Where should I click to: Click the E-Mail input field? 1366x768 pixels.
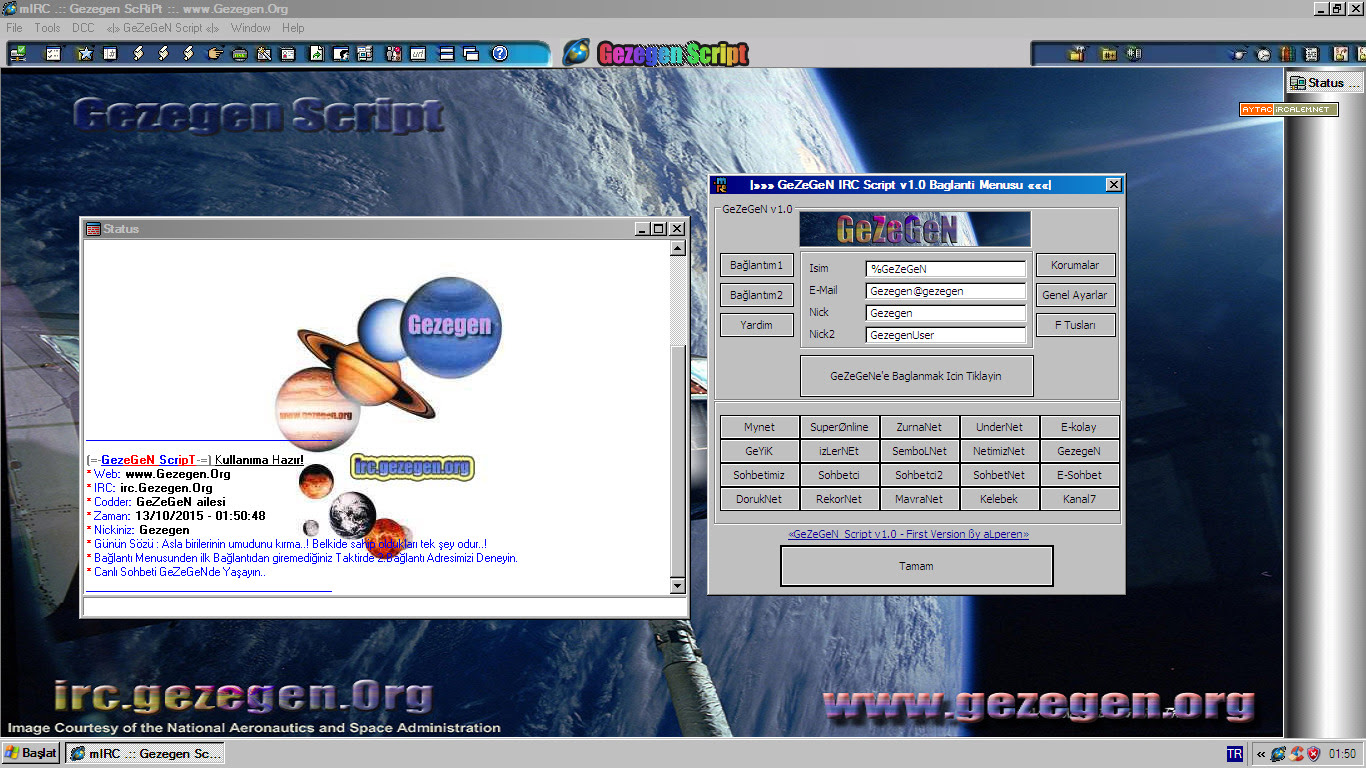point(946,291)
